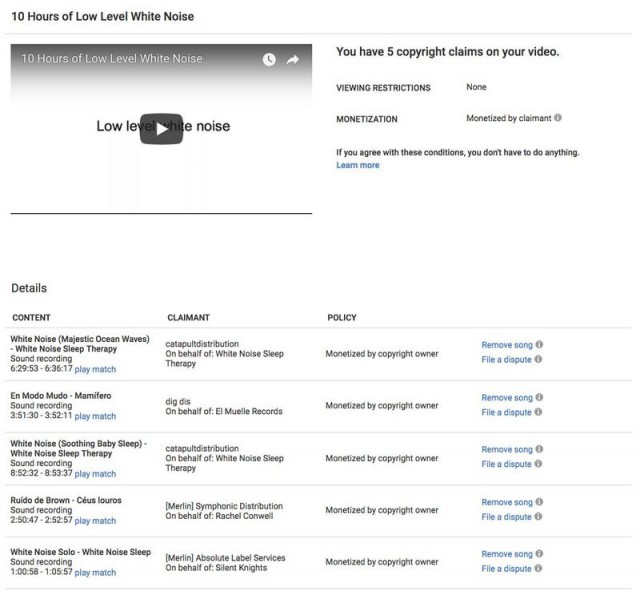
Task: Play match for Soothing Baby Sleep
Action: 95,474
